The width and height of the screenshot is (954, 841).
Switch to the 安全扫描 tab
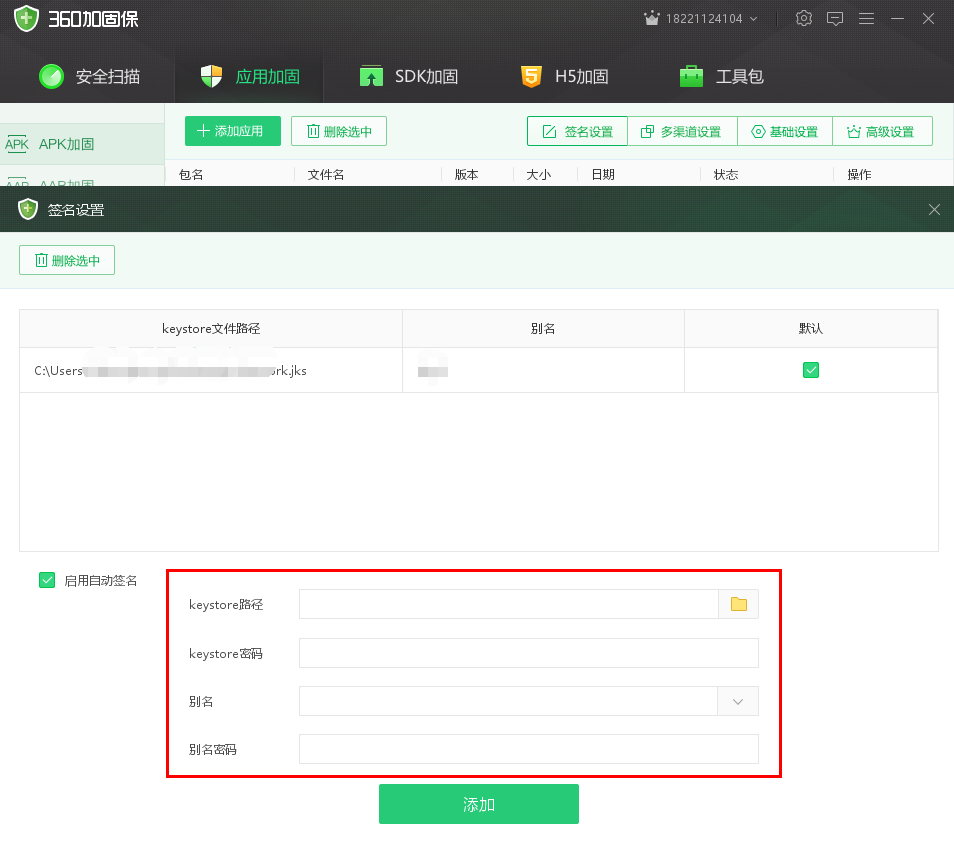pyautogui.click(x=90, y=77)
